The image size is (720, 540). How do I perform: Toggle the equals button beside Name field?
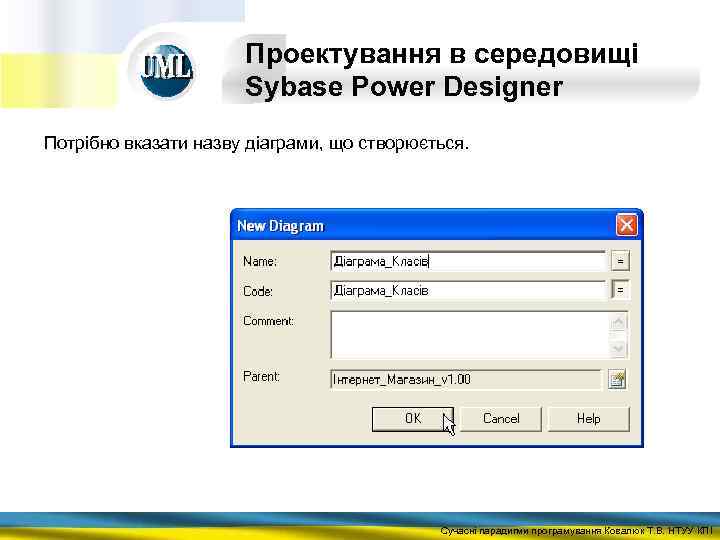(x=620, y=261)
